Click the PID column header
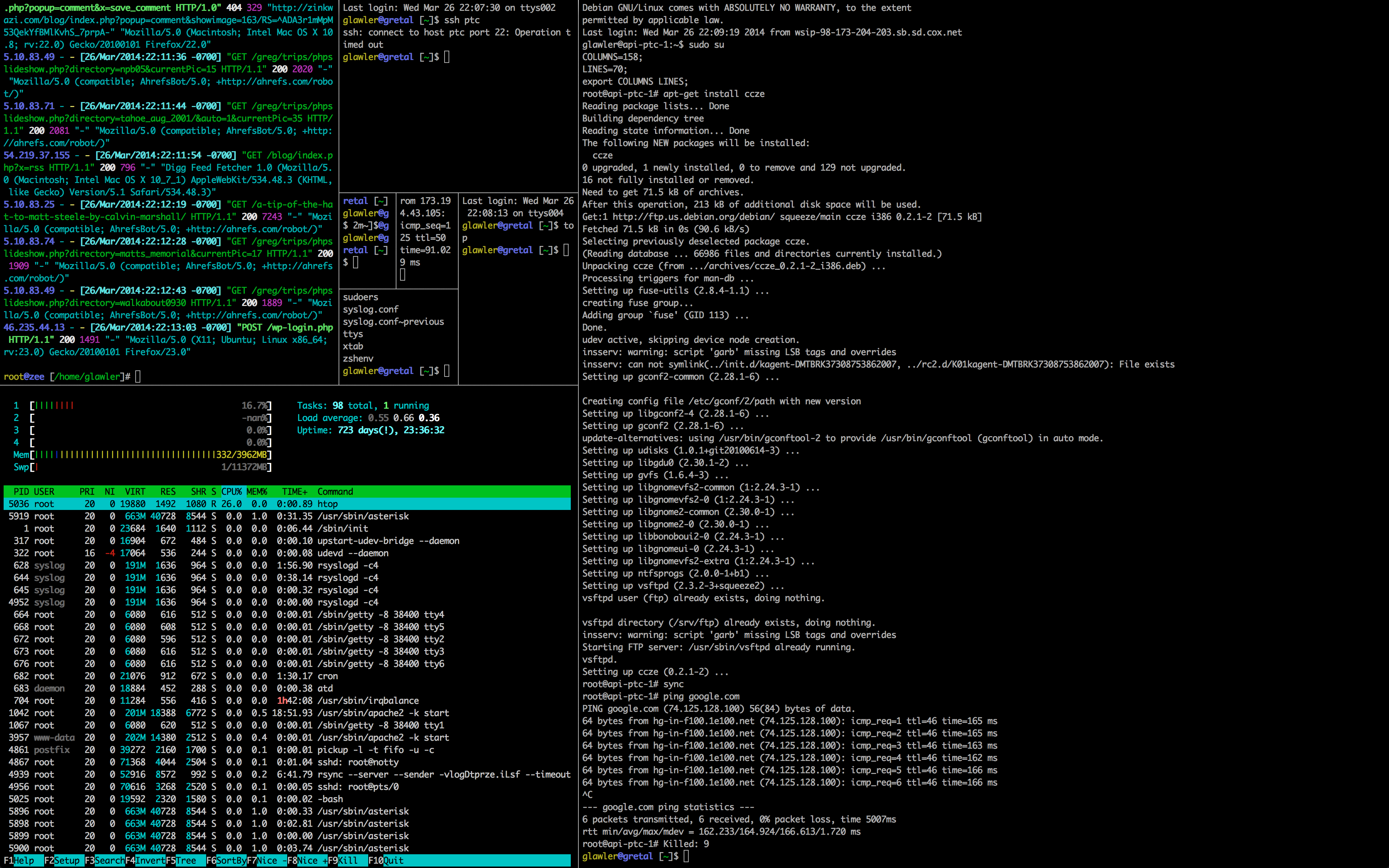The image size is (1389, 868). pyautogui.click(x=21, y=492)
